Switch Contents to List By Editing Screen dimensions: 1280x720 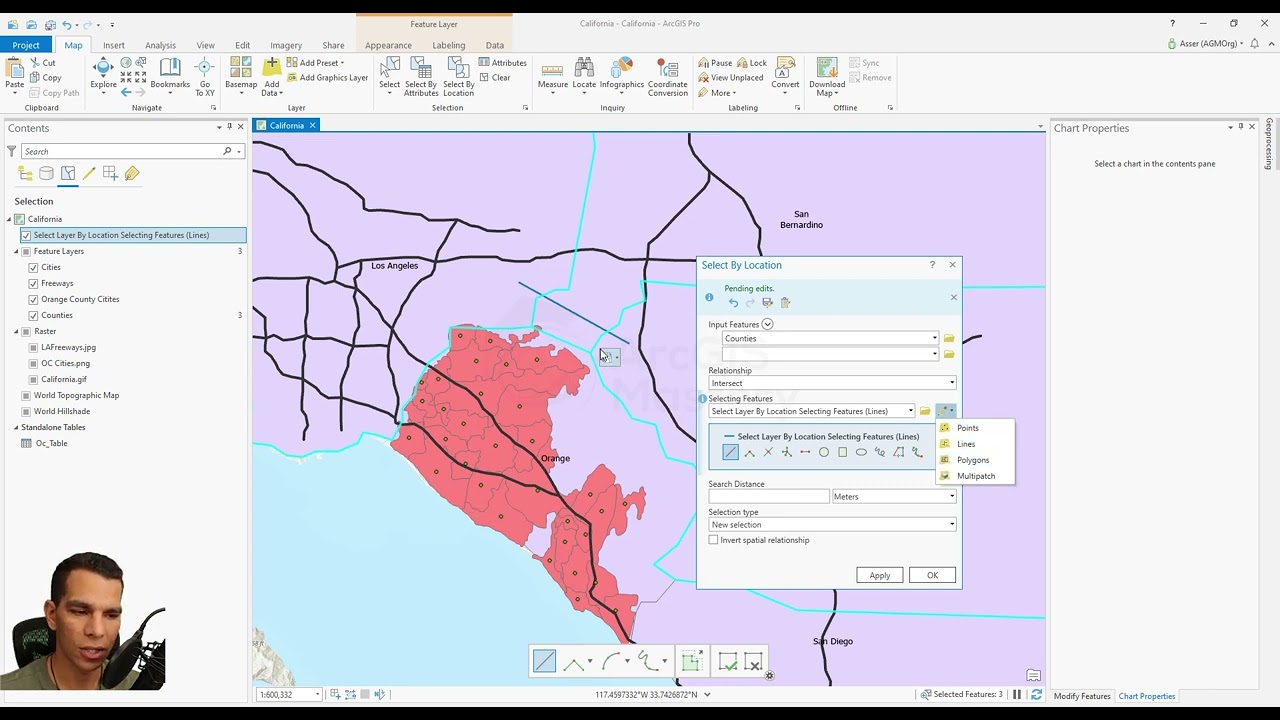[89, 174]
